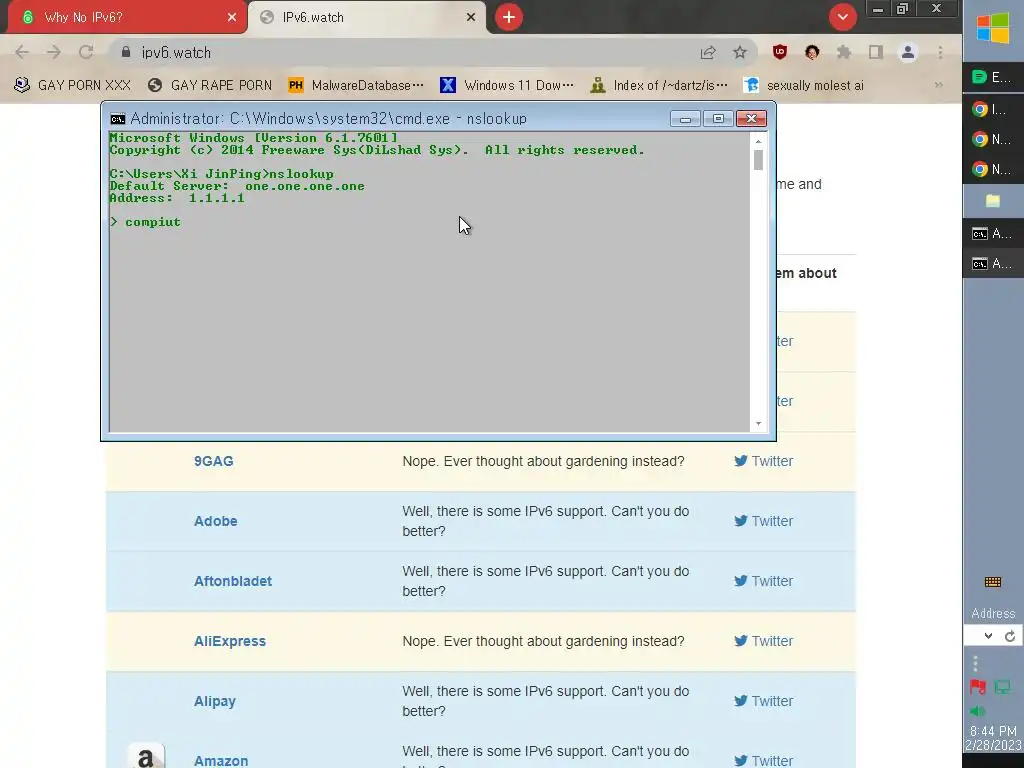1024x768 pixels.
Task: Open the Amazon link
Action: (x=221, y=761)
